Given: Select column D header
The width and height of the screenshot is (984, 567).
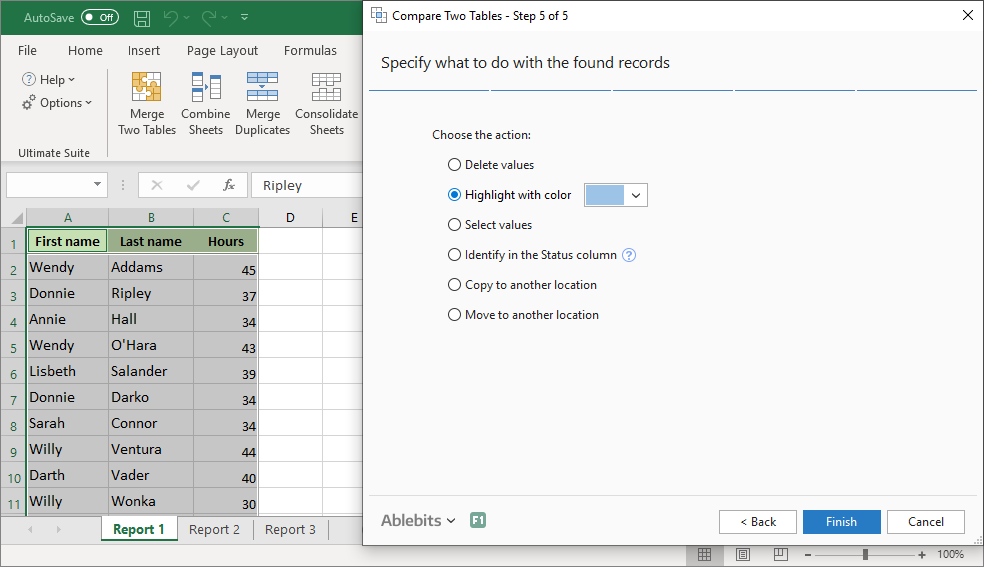Looking at the screenshot, I should 290,218.
